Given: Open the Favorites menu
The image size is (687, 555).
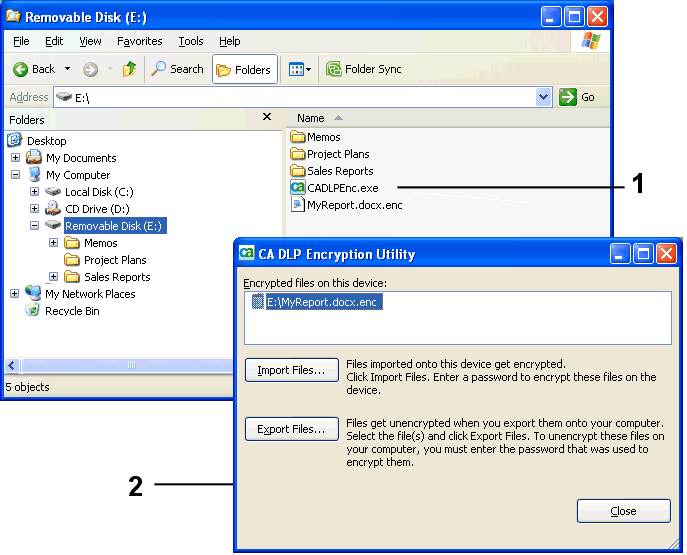Looking at the screenshot, I should coord(139,41).
